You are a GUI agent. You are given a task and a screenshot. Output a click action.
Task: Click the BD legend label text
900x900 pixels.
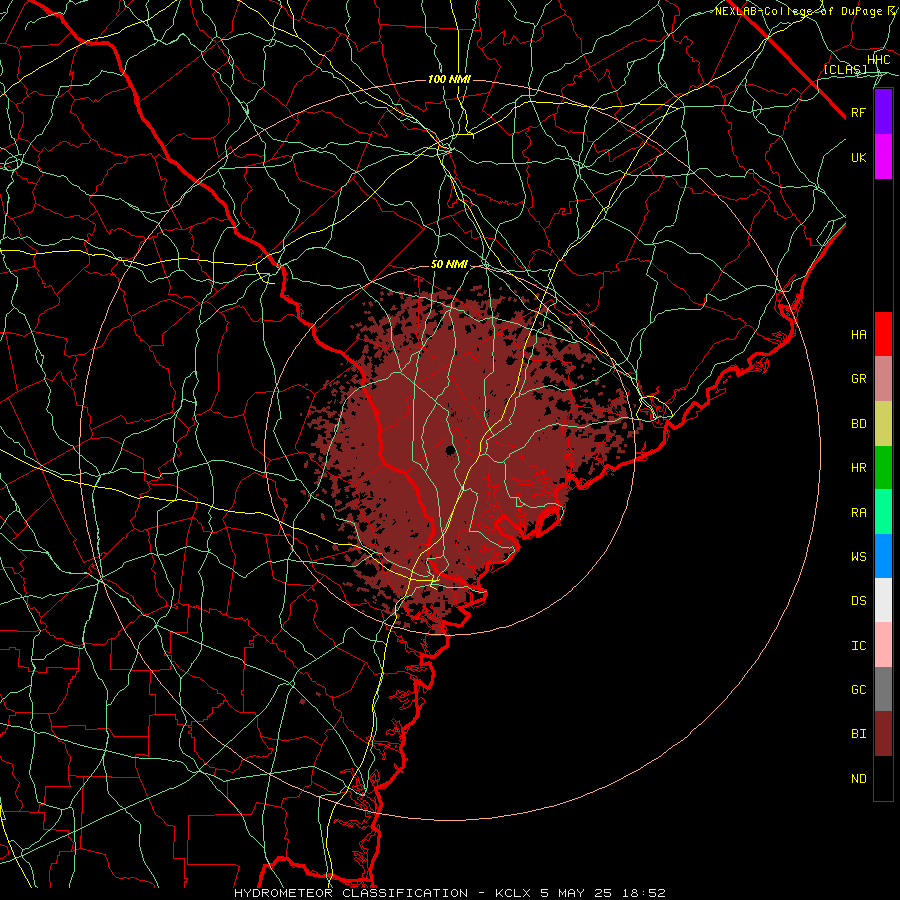[x=858, y=424]
